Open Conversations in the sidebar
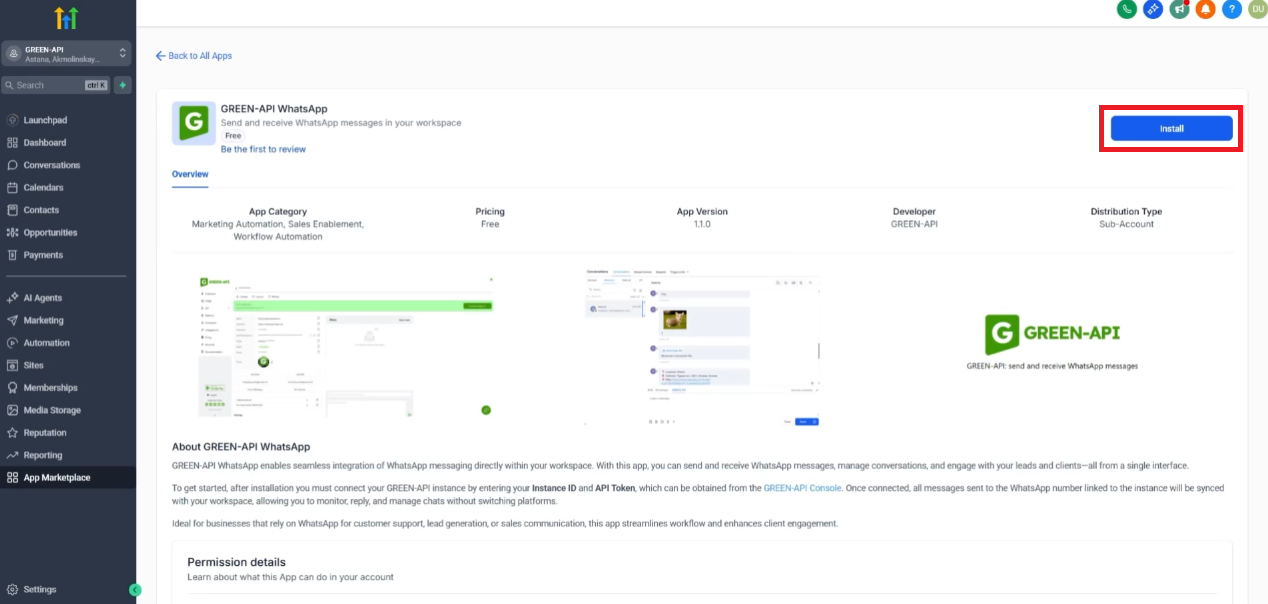This screenshot has height=604, width=1268. click(x=51, y=165)
